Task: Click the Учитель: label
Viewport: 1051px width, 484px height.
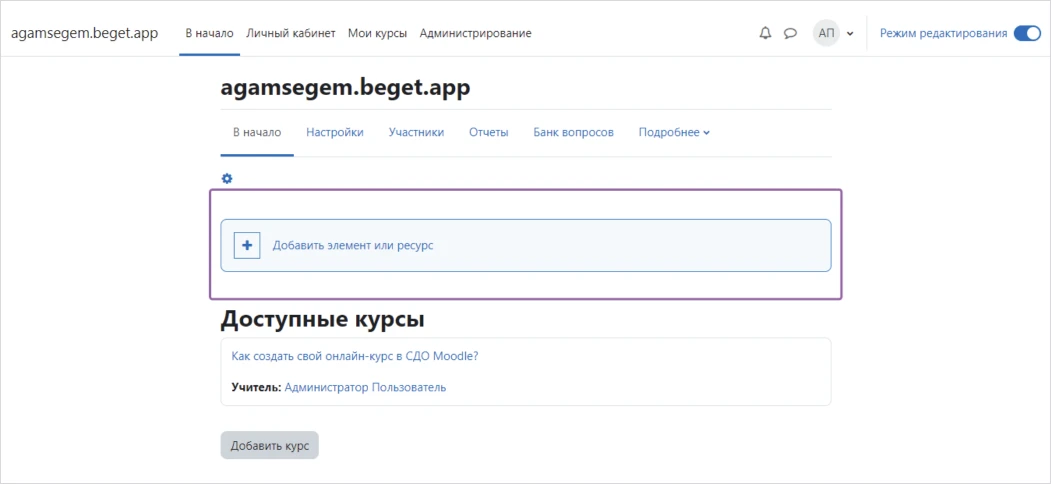Action: click(x=256, y=387)
